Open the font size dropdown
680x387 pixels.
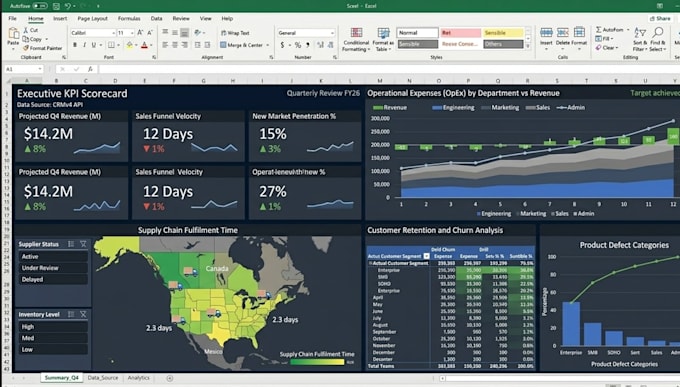coord(132,33)
